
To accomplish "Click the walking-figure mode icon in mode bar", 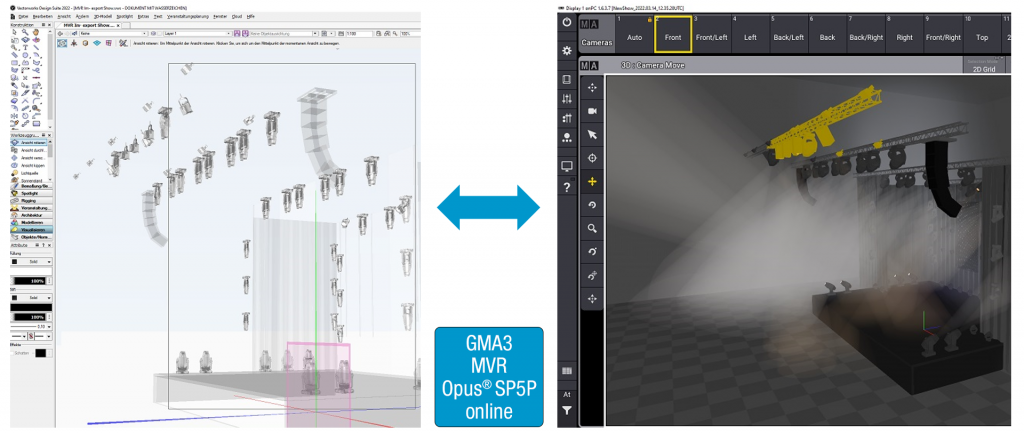I will click(x=74, y=43).
